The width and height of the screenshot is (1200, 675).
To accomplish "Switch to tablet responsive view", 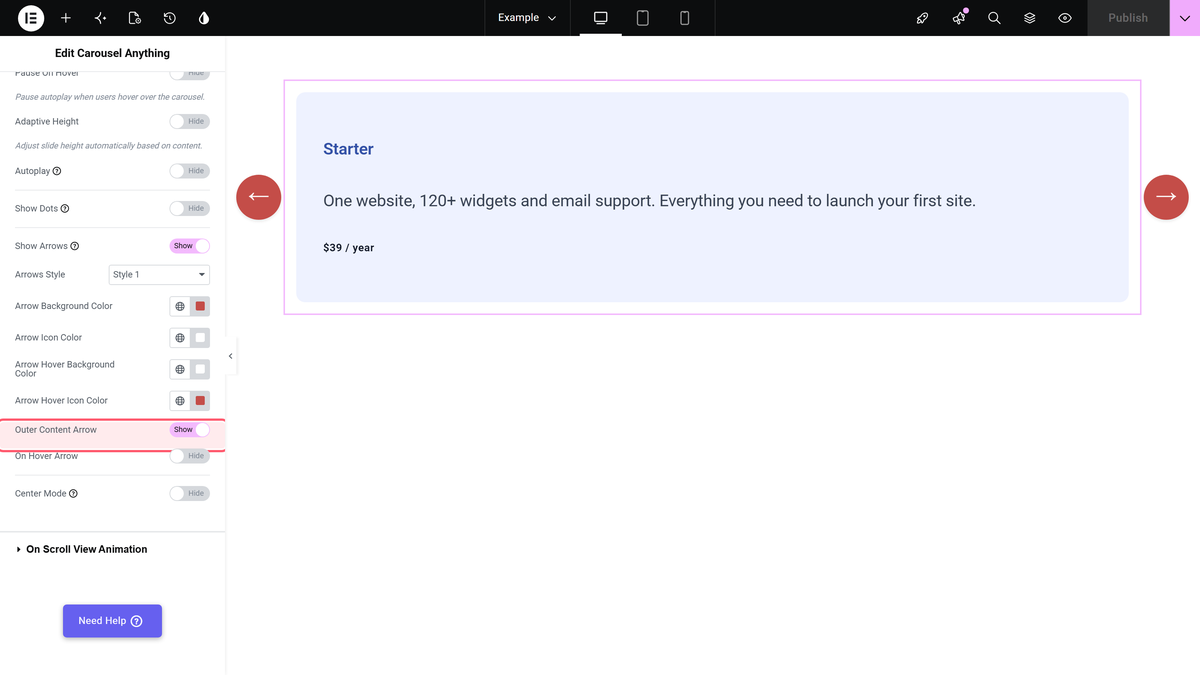I will click(x=643, y=18).
